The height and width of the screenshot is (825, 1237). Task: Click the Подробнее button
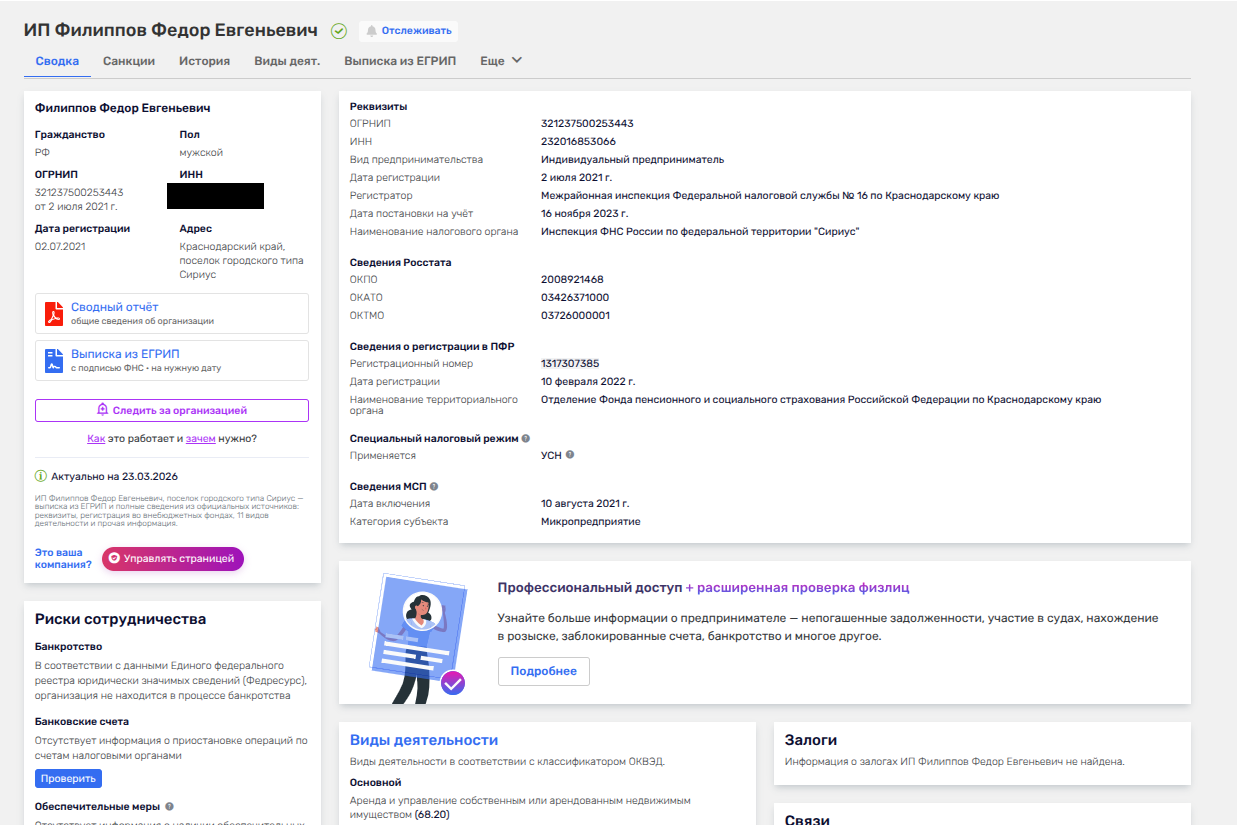pyautogui.click(x=543, y=671)
